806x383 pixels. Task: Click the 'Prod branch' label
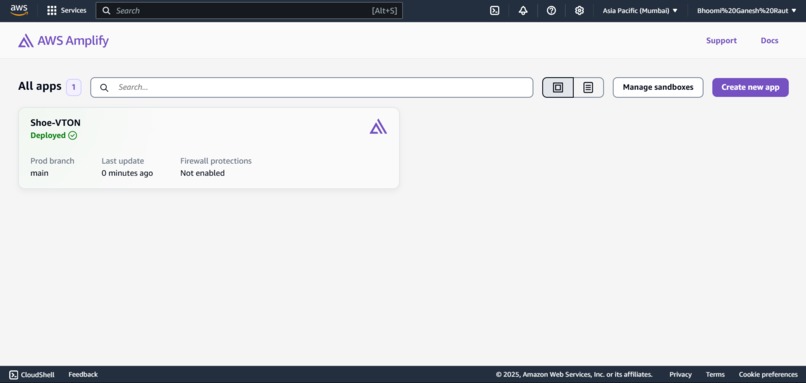(52, 161)
